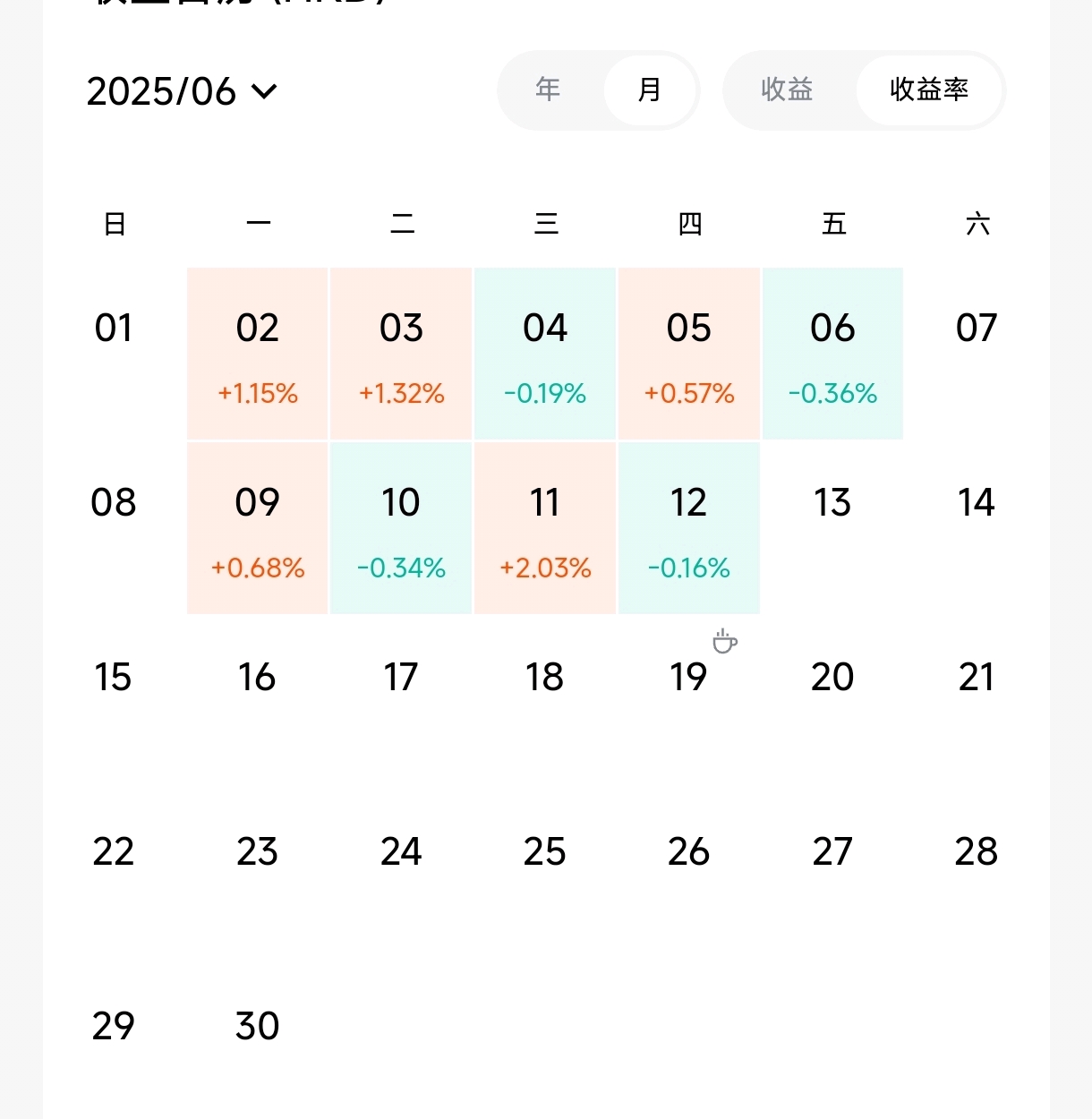This screenshot has height=1119, width=1092.
Task: Tap date 25 on the calendar
Action: (x=545, y=851)
